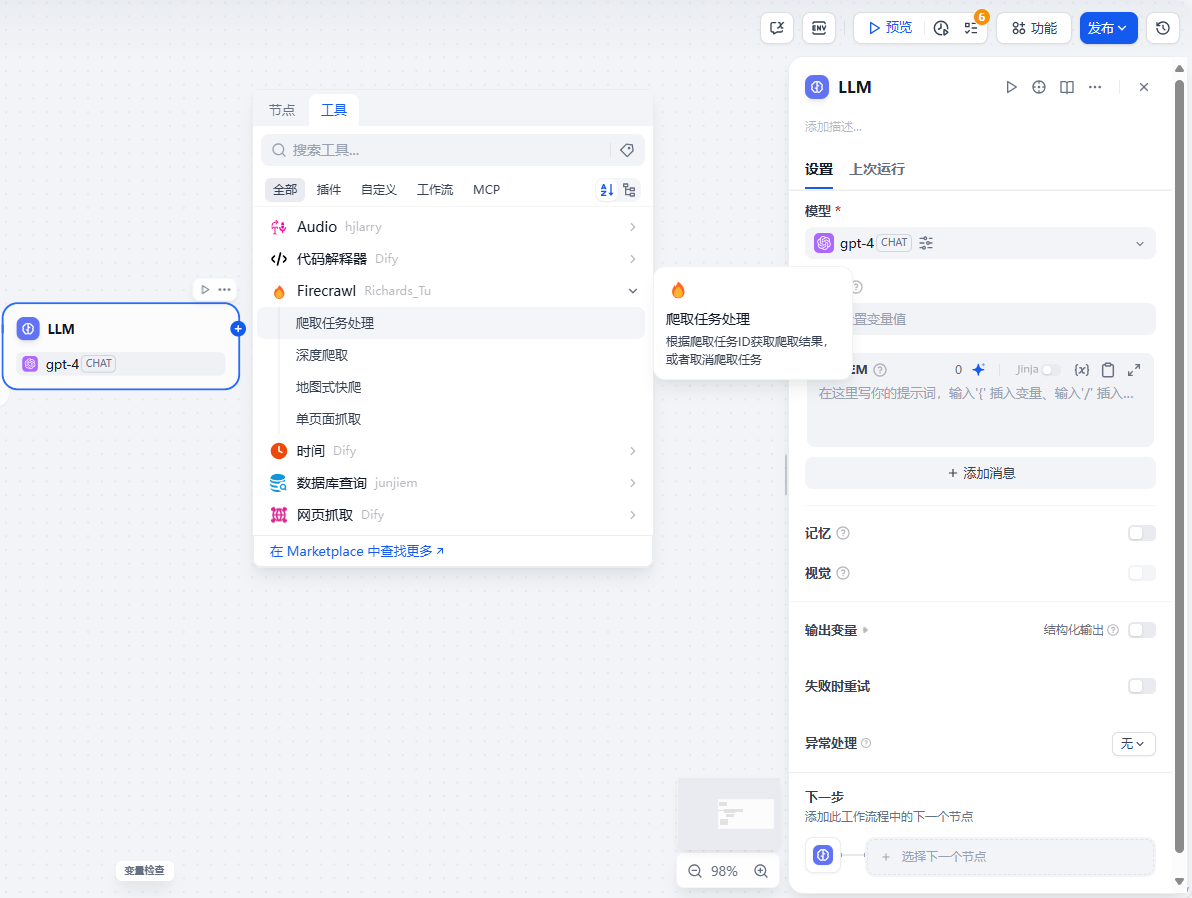Click 添加消息 add message button

point(980,473)
